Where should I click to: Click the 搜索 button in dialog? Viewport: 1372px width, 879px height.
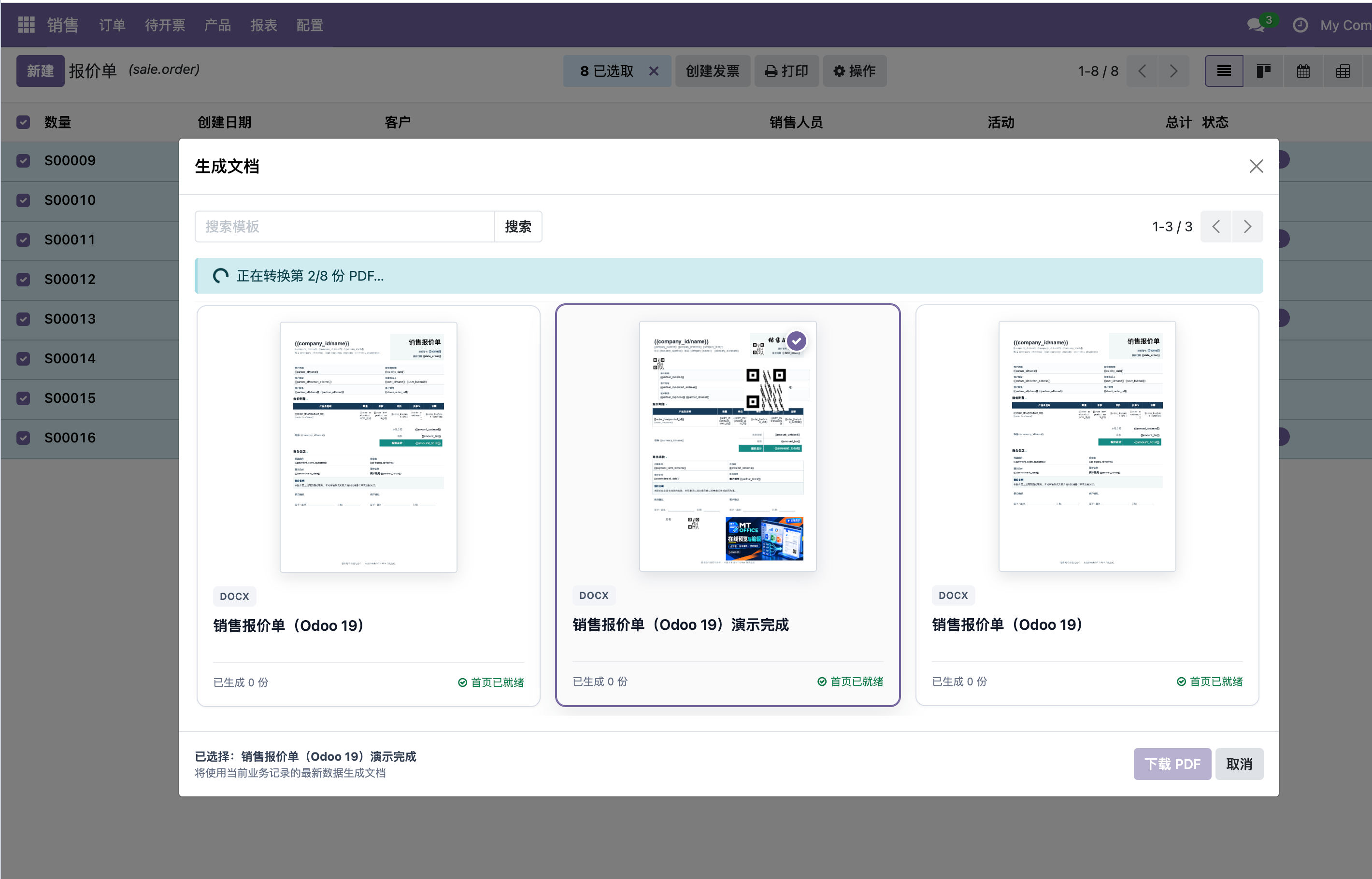pyautogui.click(x=518, y=227)
